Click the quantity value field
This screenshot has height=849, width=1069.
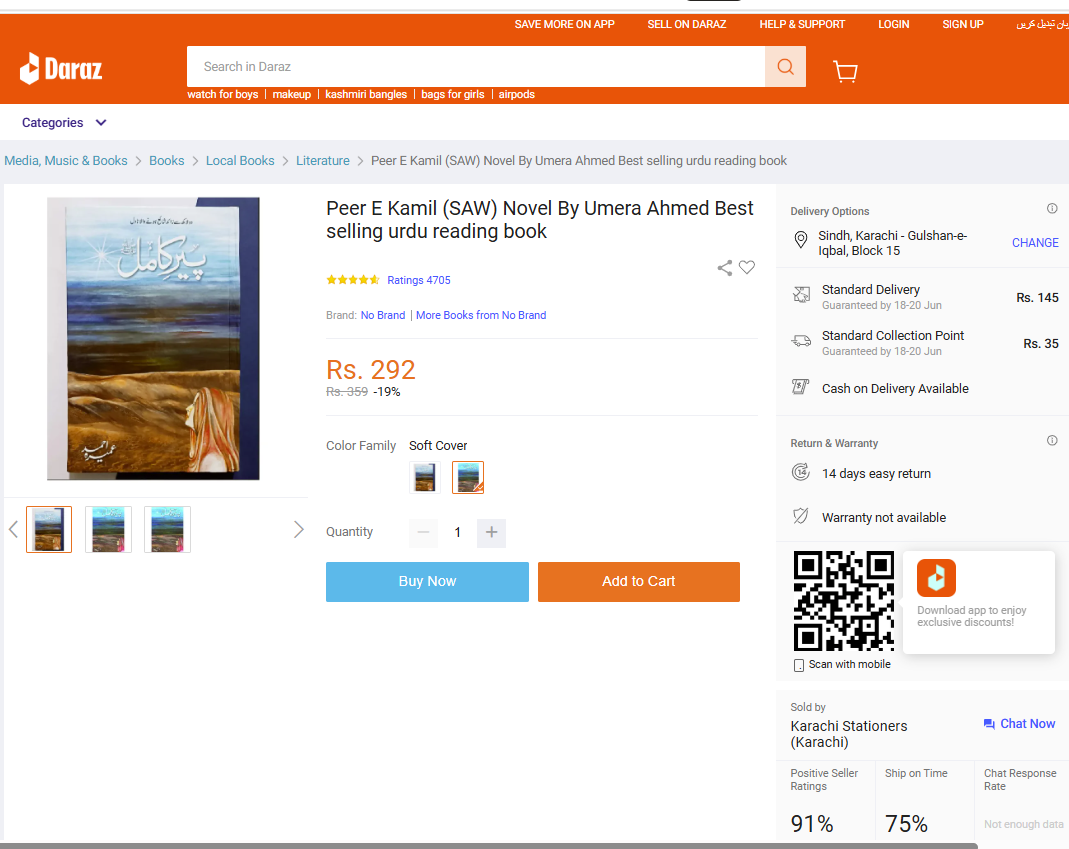457,533
